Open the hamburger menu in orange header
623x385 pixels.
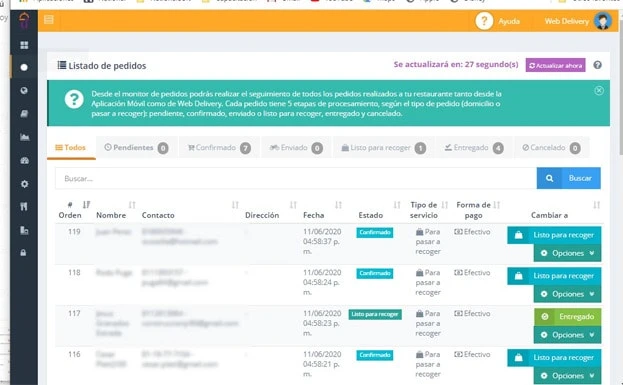49,19
